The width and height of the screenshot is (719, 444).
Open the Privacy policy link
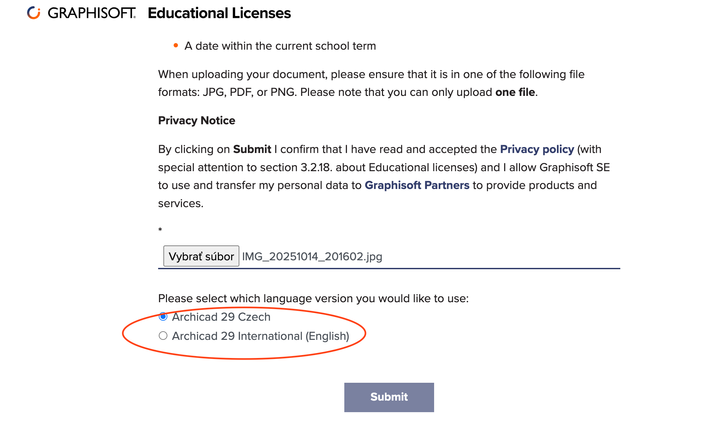tap(537, 149)
